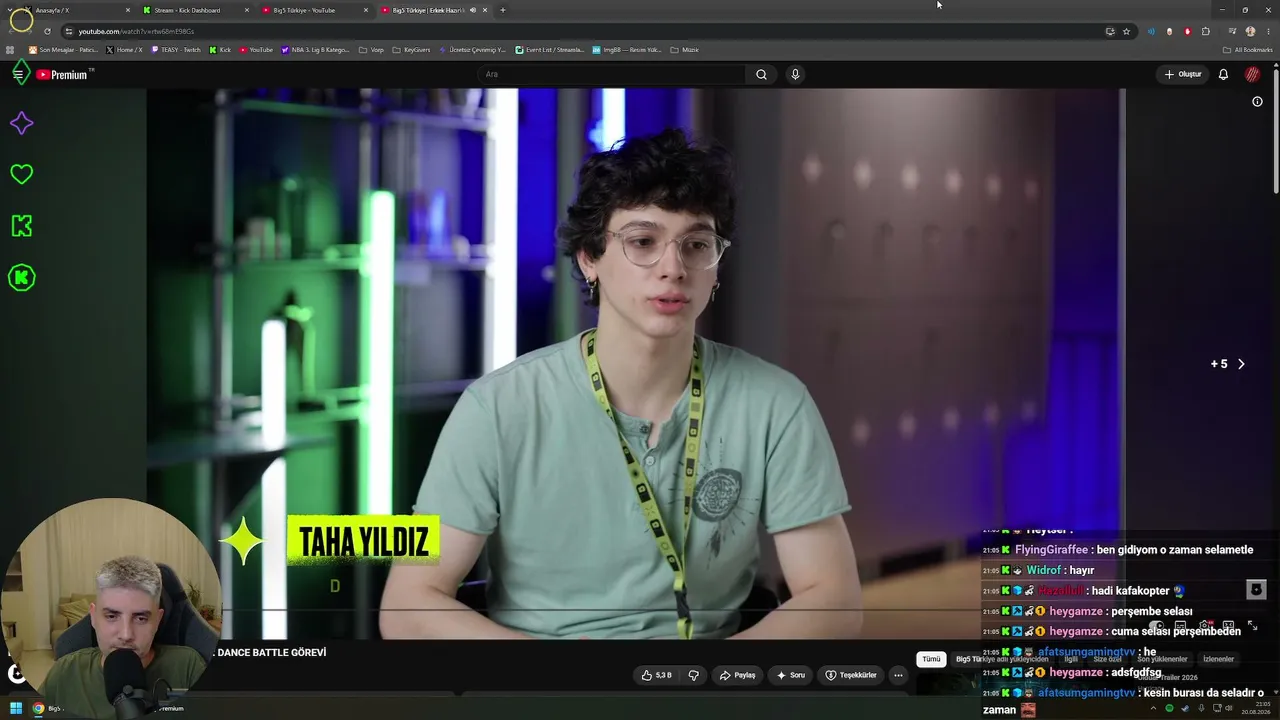This screenshot has width=1280, height=720.
Task: Go to next suggested videos (+5)
Action: pyautogui.click(x=1241, y=364)
